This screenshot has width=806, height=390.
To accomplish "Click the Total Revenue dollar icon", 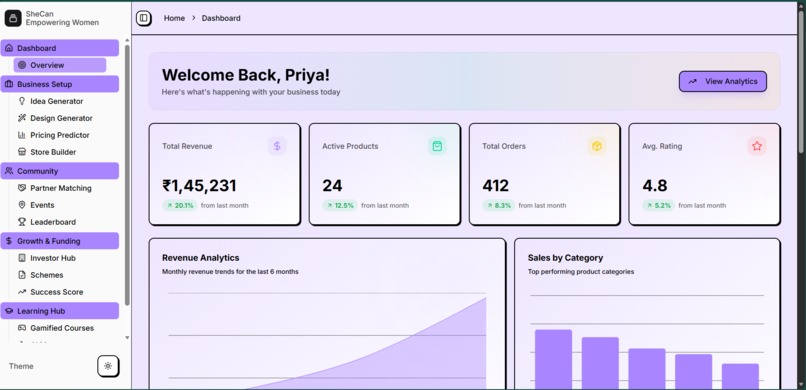I will [x=277, y=146].
